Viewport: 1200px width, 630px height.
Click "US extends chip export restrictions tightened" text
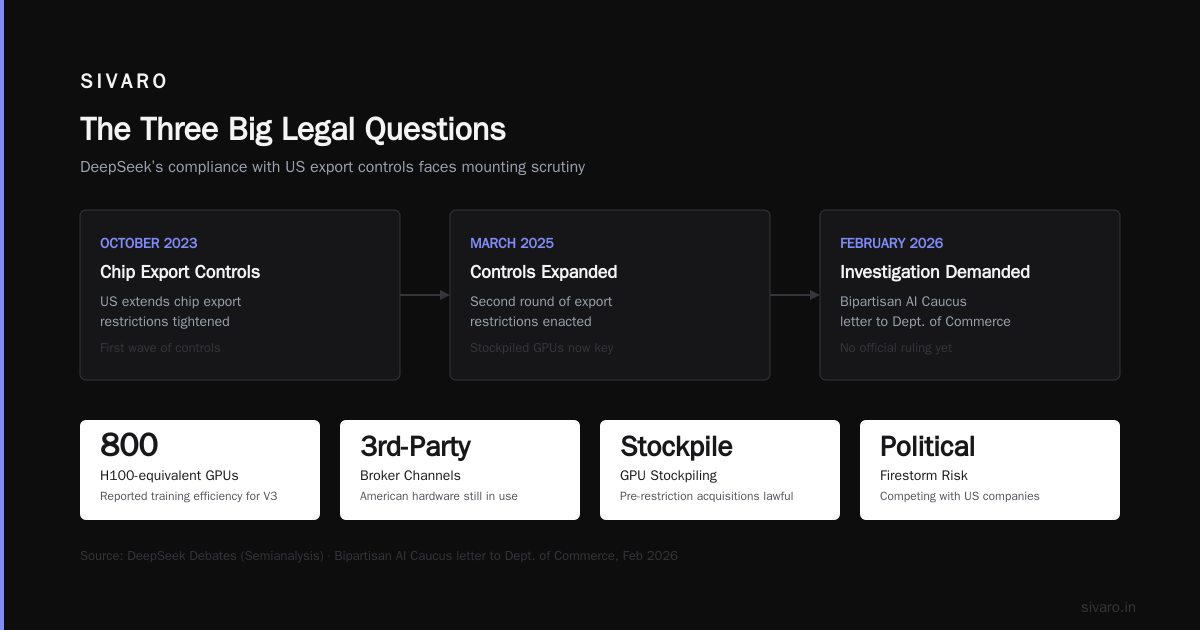pyautogui.click(x=170, y=311)
